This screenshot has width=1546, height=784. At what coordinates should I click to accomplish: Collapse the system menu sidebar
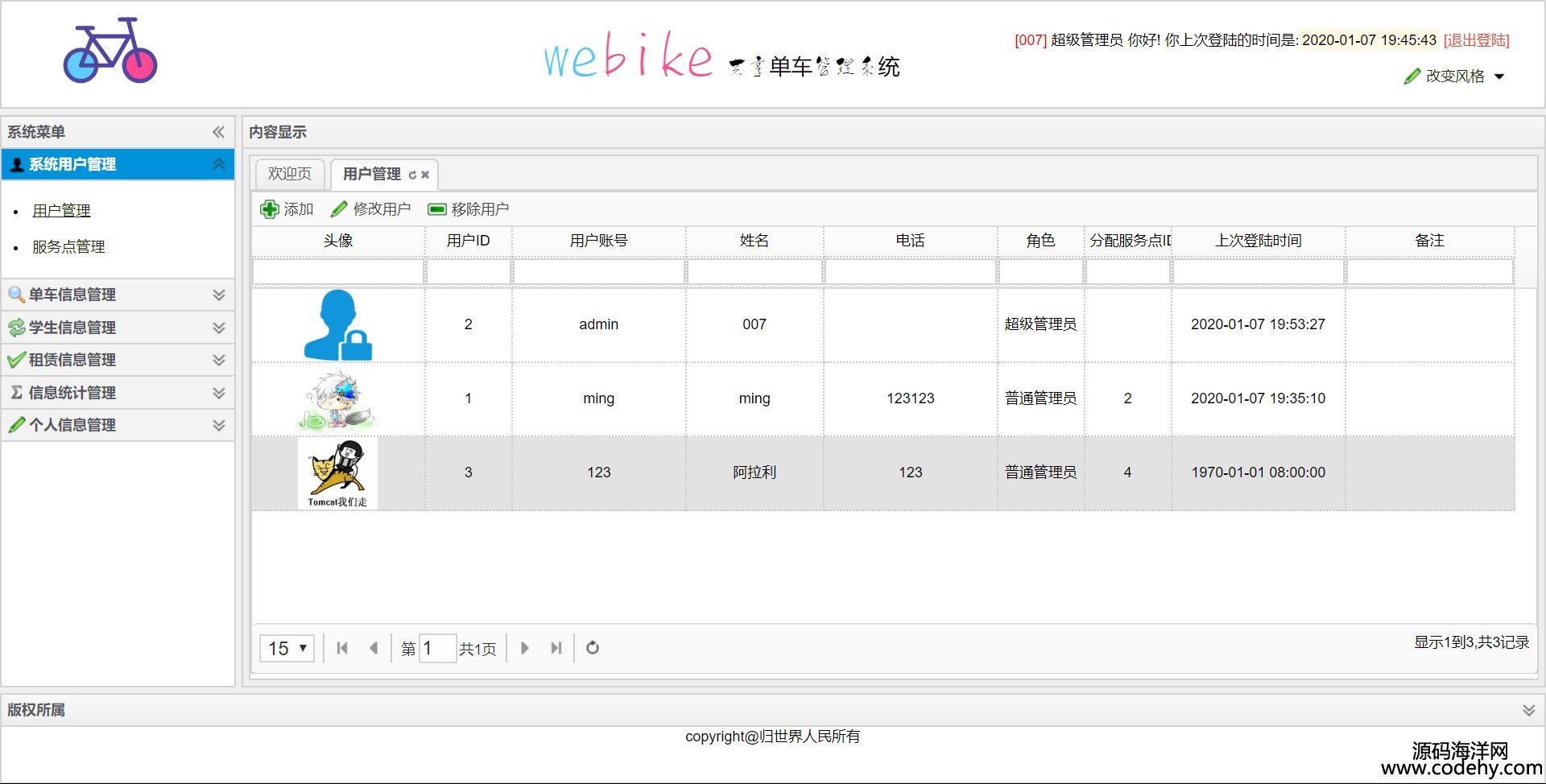(x=218, y=132)
